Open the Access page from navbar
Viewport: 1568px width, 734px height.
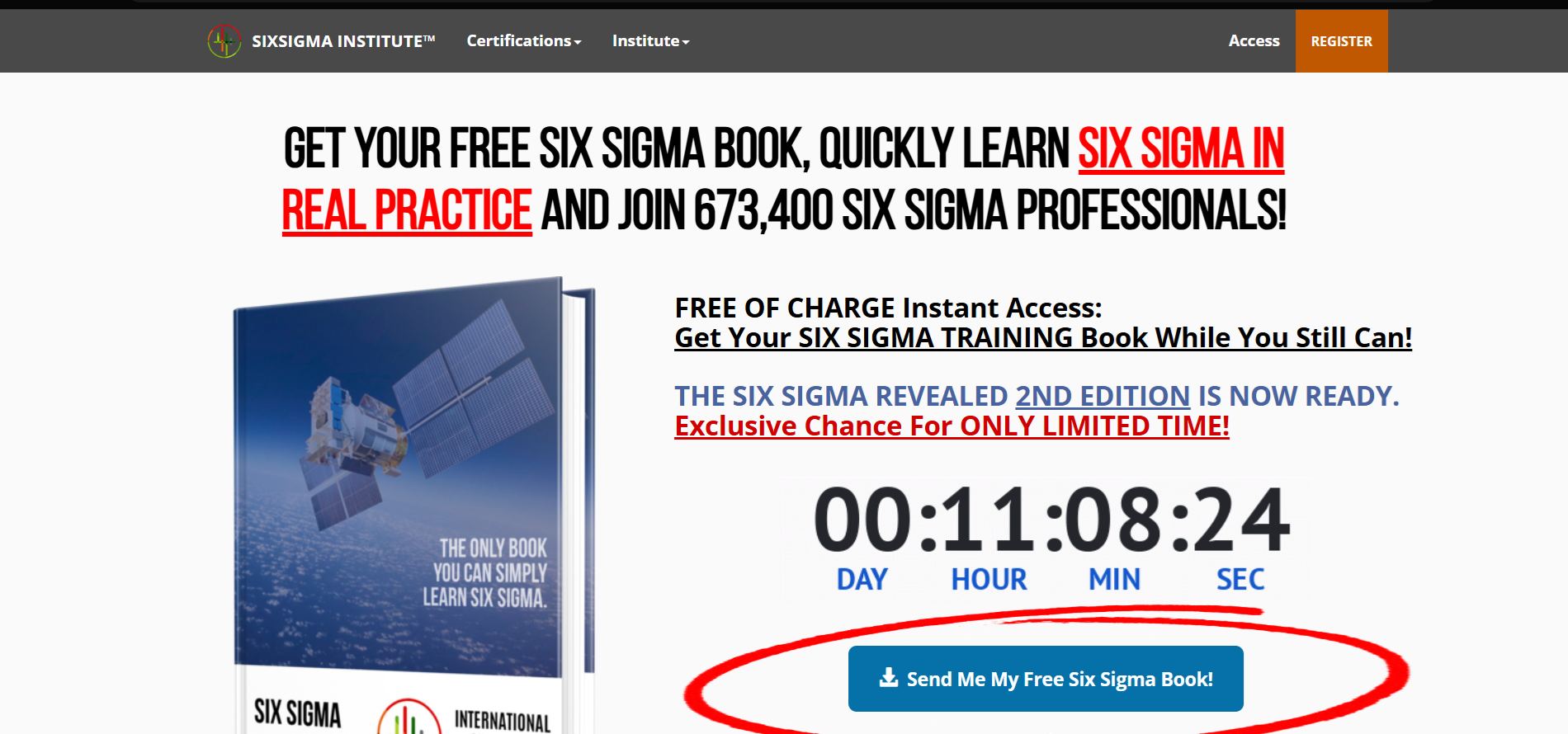tap(1254, 41)
